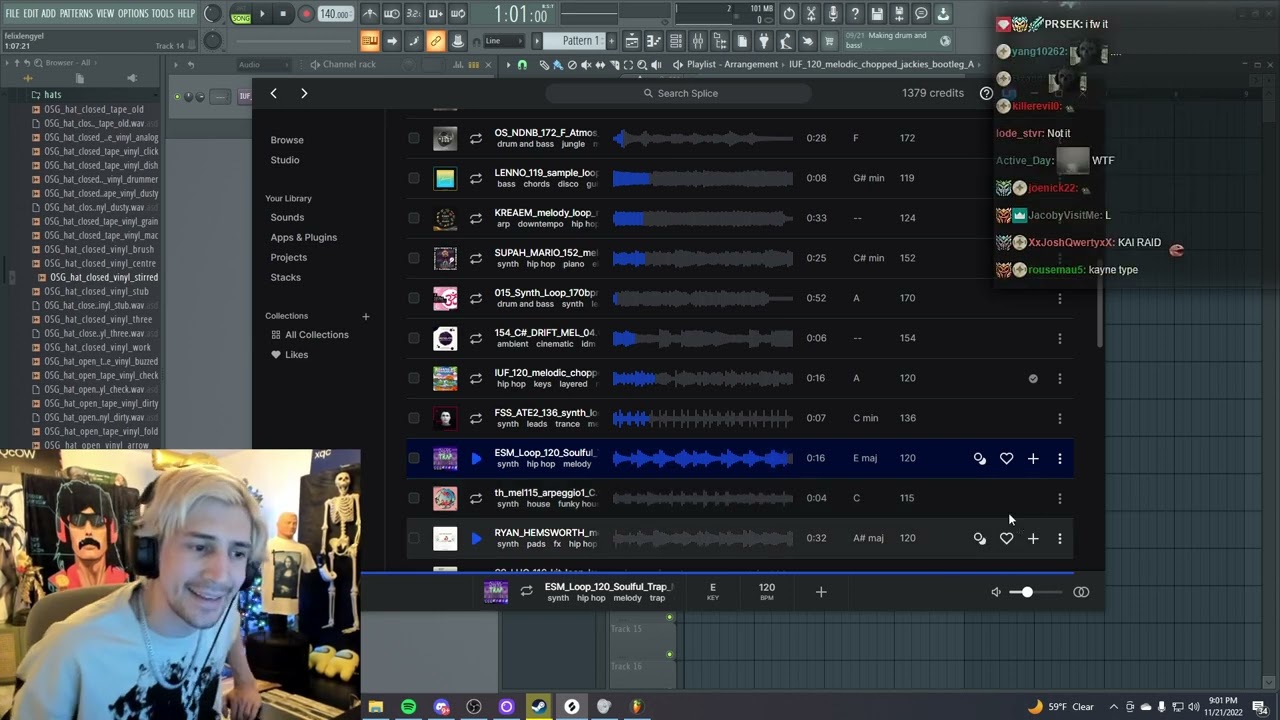Screen dimensions: 1280x720
Task: Toggle the link/chain icon in toolbar
Action: (435, 41)
